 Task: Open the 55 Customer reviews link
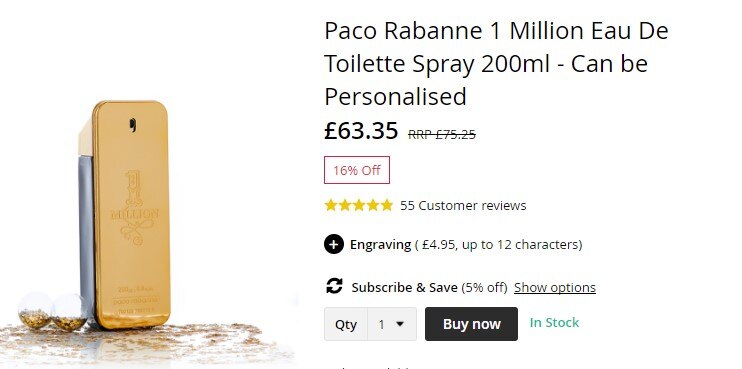(x=463, y=206)
